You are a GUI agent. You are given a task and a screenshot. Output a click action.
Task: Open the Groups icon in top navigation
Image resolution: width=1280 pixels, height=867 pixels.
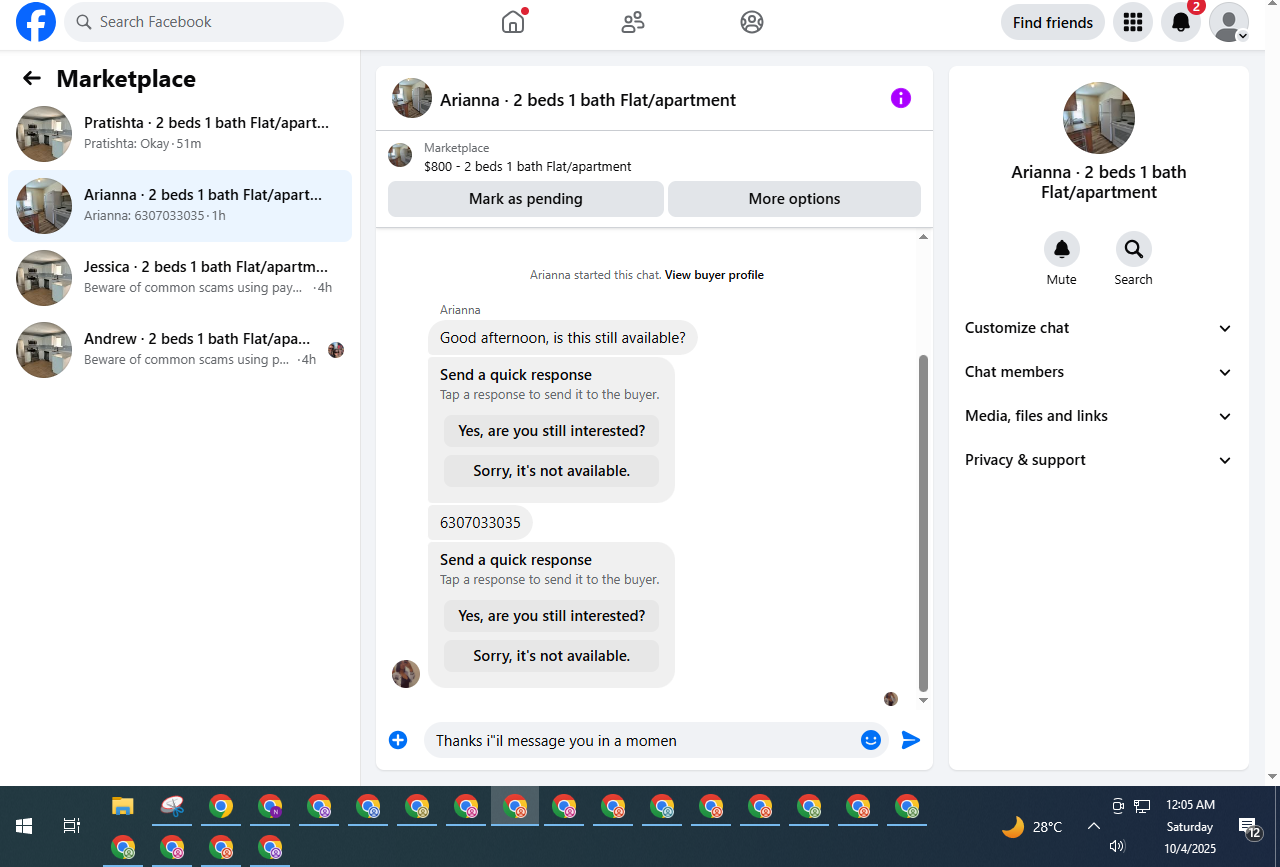coord(752,22)
